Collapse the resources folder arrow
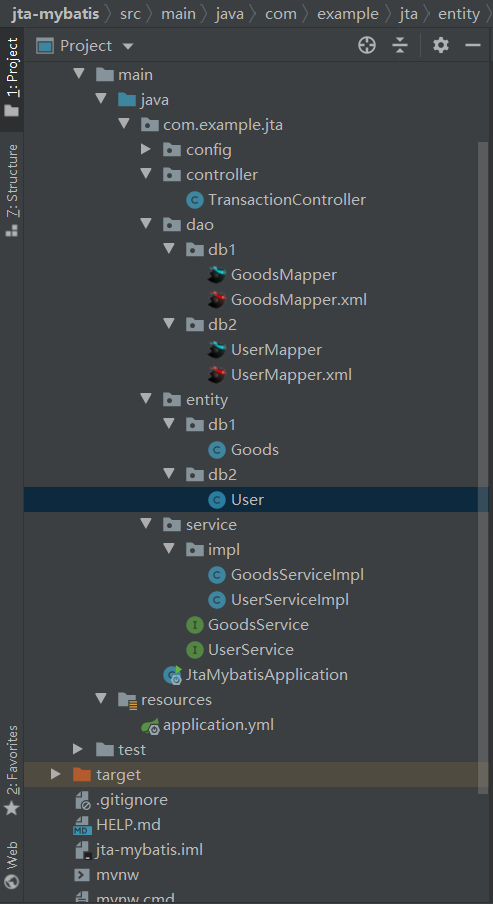 tap(102, 699)
